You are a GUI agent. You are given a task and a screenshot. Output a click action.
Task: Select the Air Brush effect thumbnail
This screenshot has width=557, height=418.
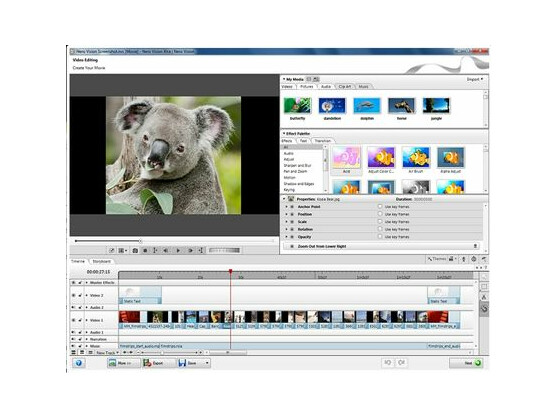pyautogui.click(x=416, y=158)
